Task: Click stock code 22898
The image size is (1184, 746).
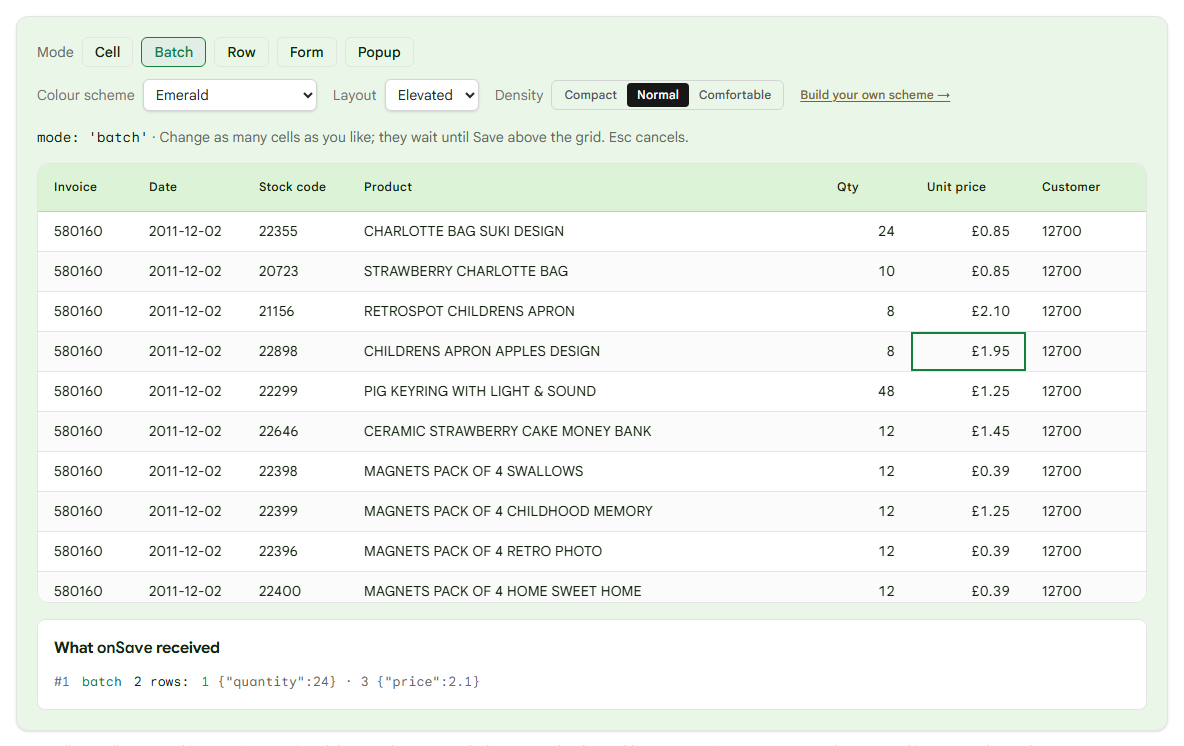Action: click(x=296, y=351)
